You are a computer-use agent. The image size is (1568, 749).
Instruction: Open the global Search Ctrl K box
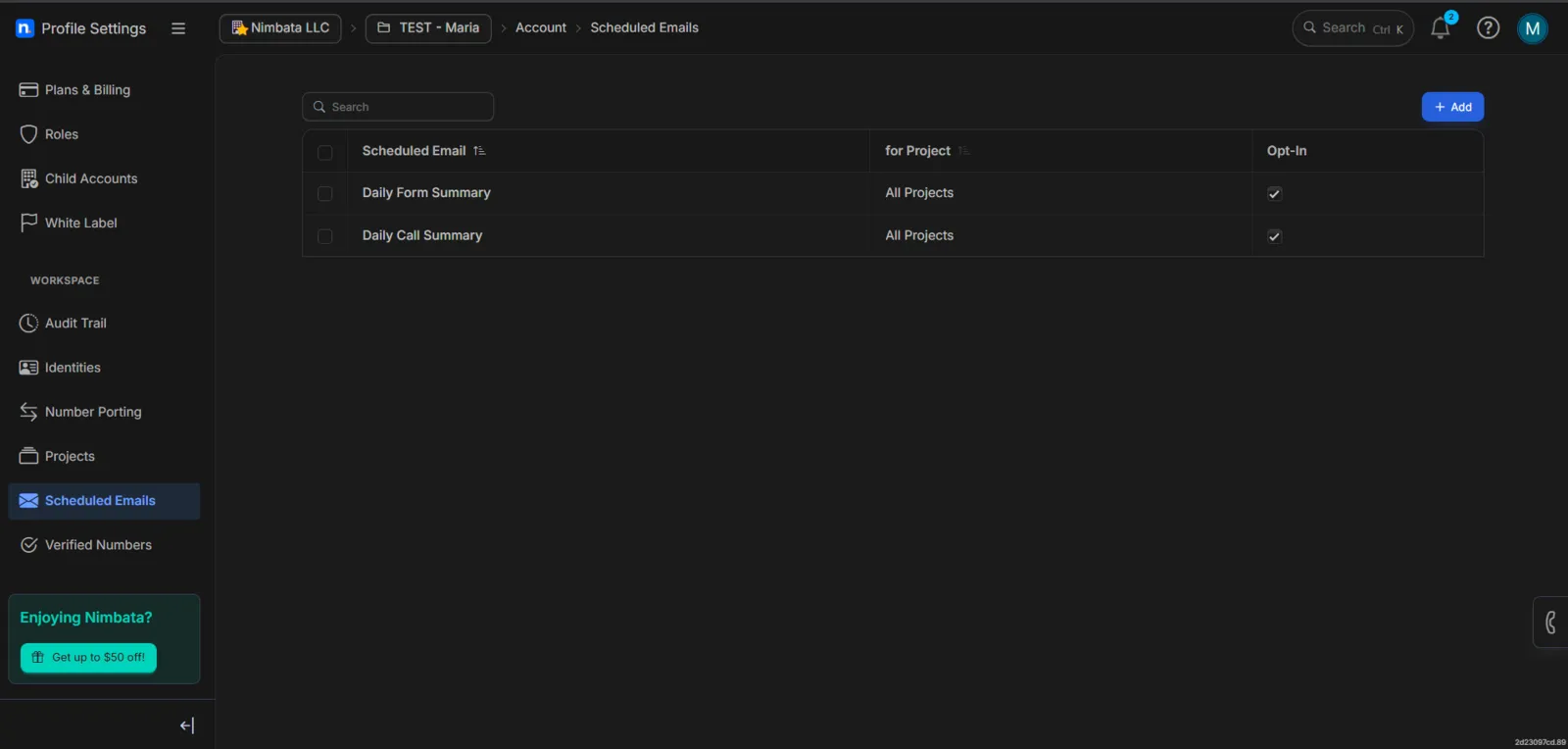1353,28
